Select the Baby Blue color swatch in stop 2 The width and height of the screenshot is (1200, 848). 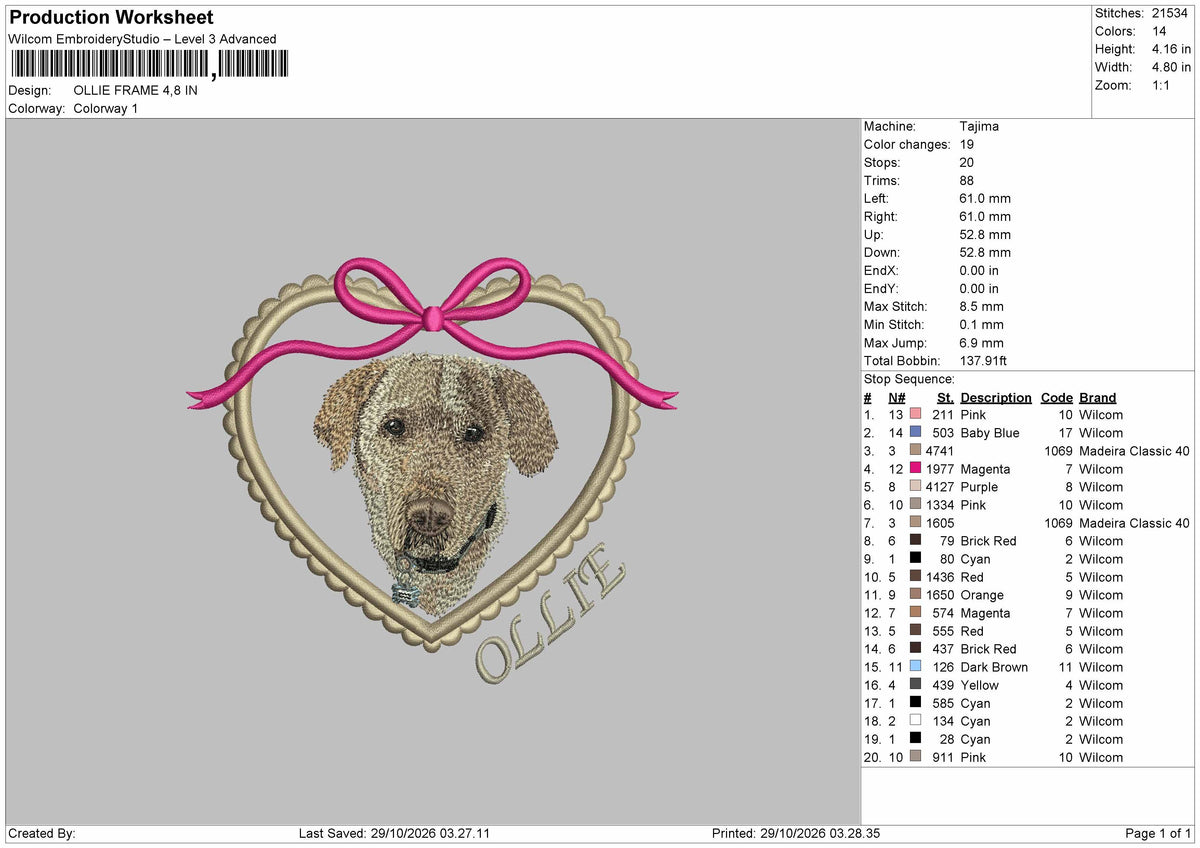pos(915,433)
